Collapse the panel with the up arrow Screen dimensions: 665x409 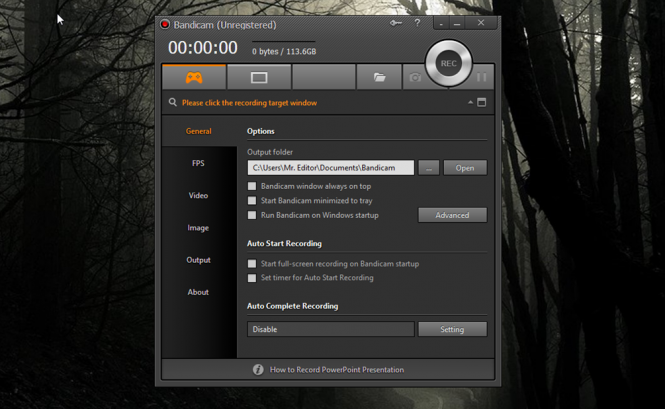tap(470, 102)
